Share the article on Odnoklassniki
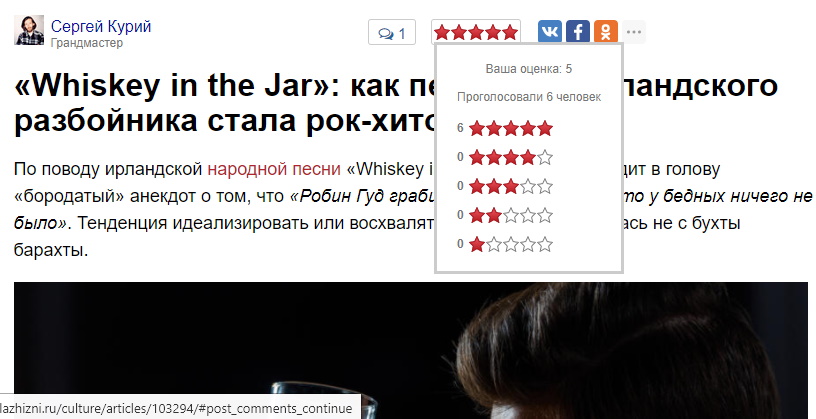This screenshot has height=419, width=816. tap(606, 32)
